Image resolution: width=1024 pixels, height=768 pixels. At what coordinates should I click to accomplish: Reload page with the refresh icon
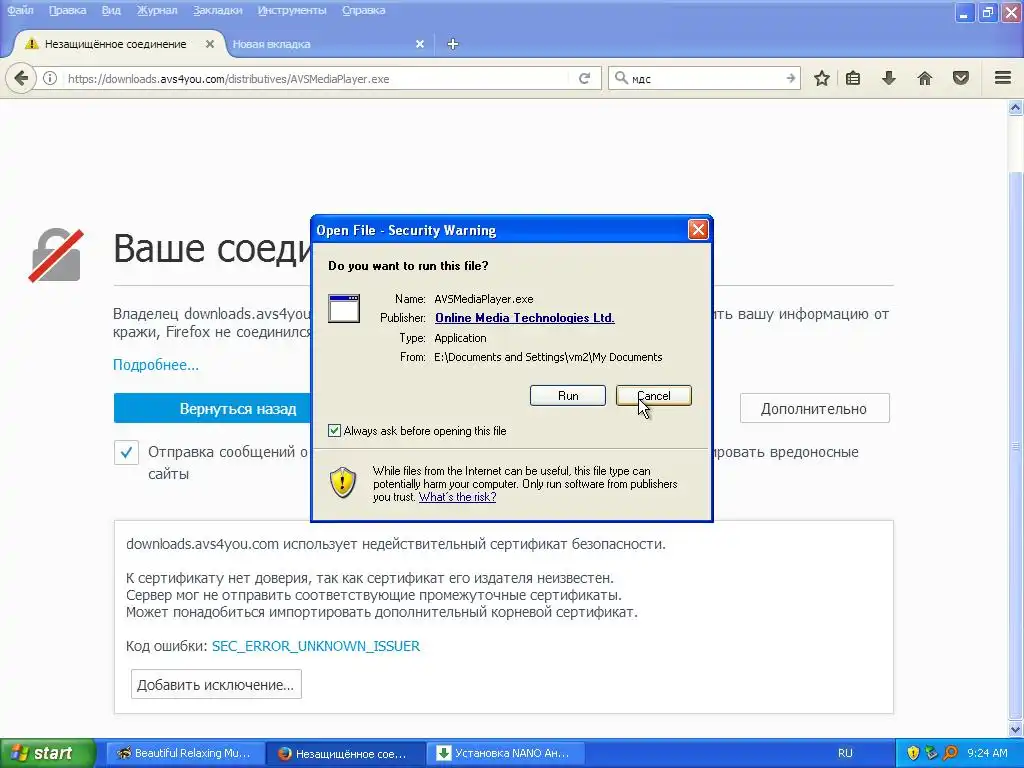click(584, 78)
